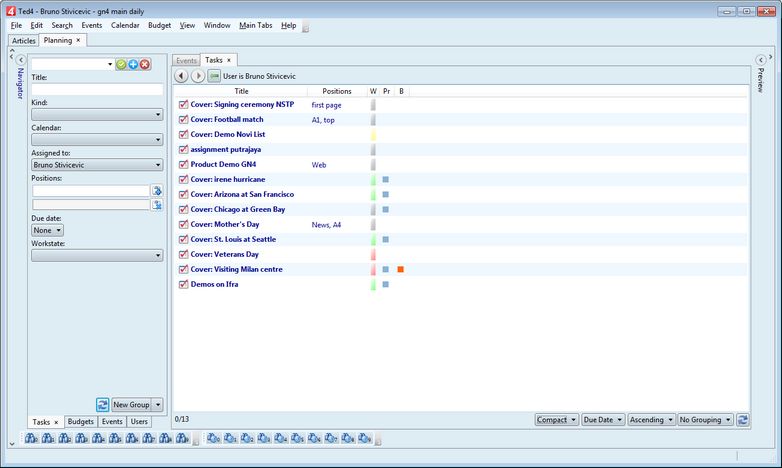Click the New Group button

click(131, 405)
